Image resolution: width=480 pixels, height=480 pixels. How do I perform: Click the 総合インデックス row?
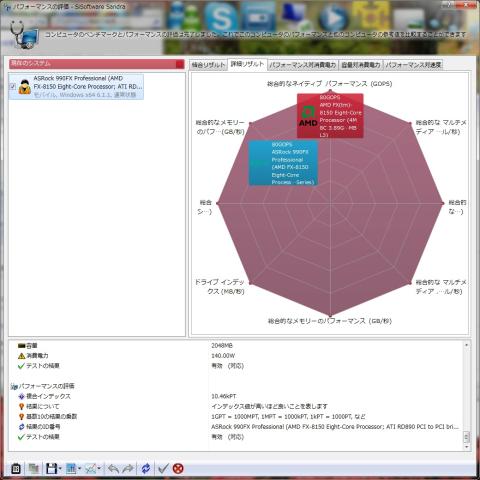pyautogui.click(x=236, y=396)
